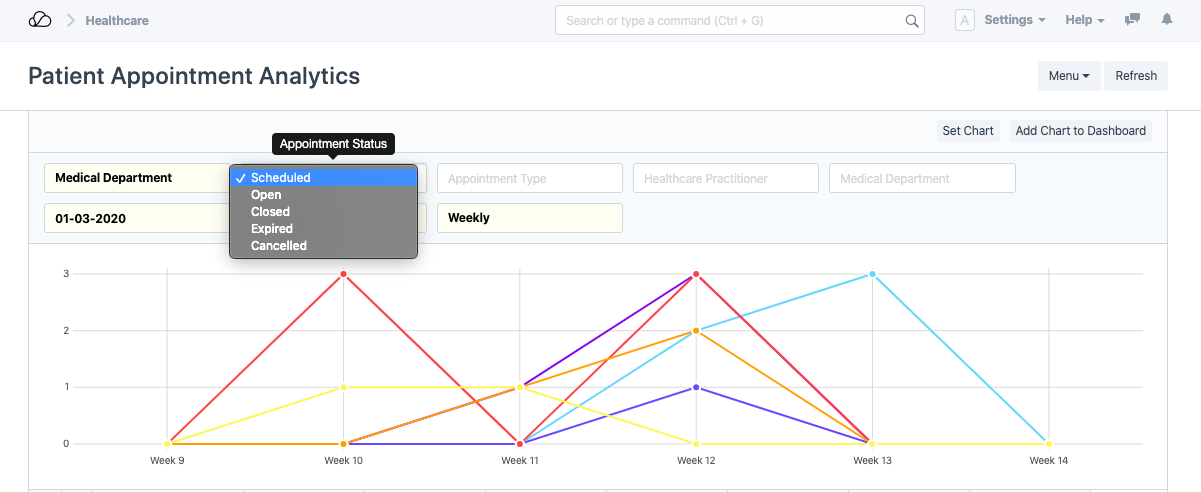Image resolution: width=1201 pixels, height=492 pixels.
Task: Expand the Settings dropdown
Action: [x=1014, y=20]
